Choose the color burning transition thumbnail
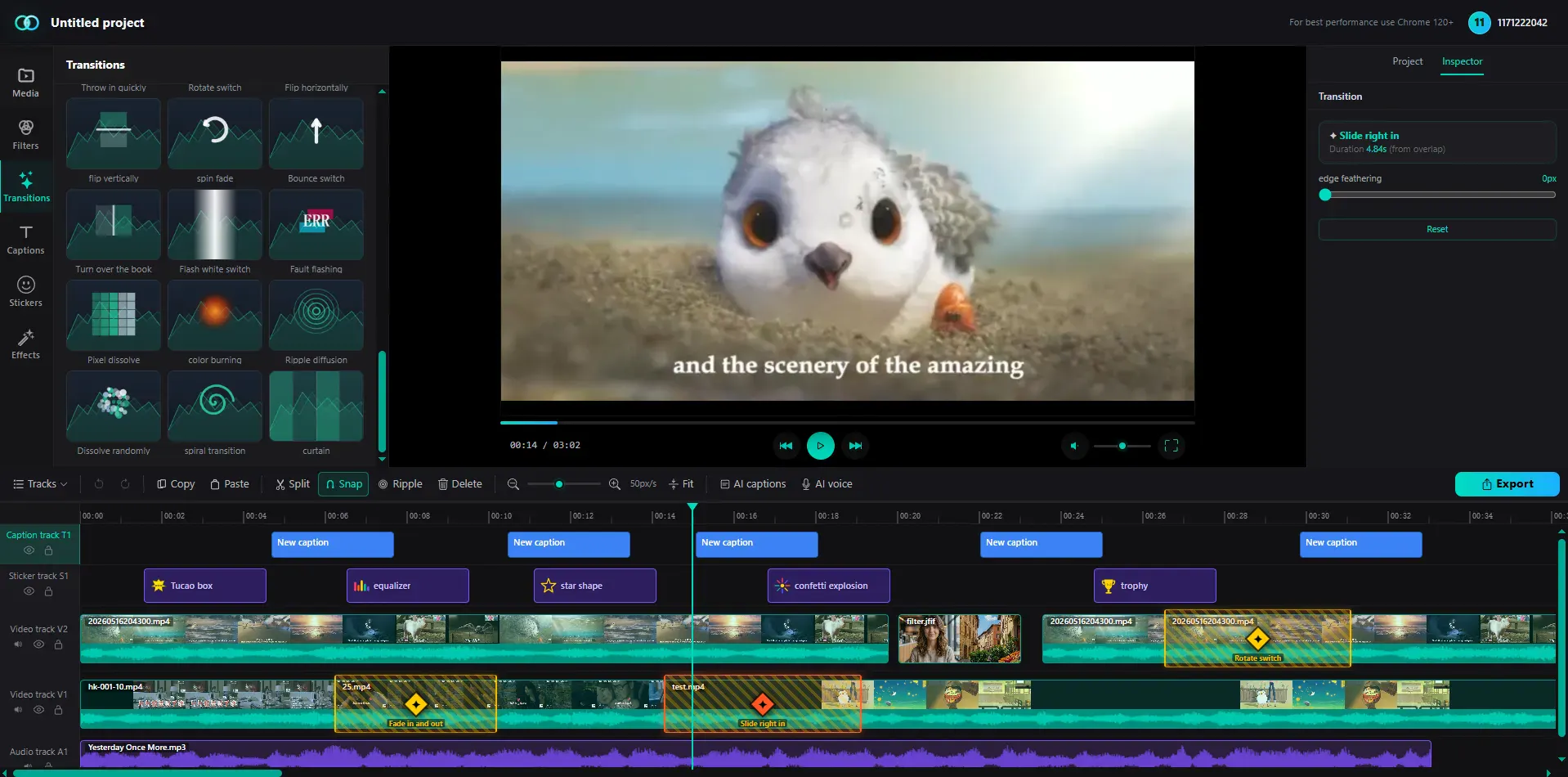The width and height of the screenshot is (1568, 777). (x=215, y=315)
